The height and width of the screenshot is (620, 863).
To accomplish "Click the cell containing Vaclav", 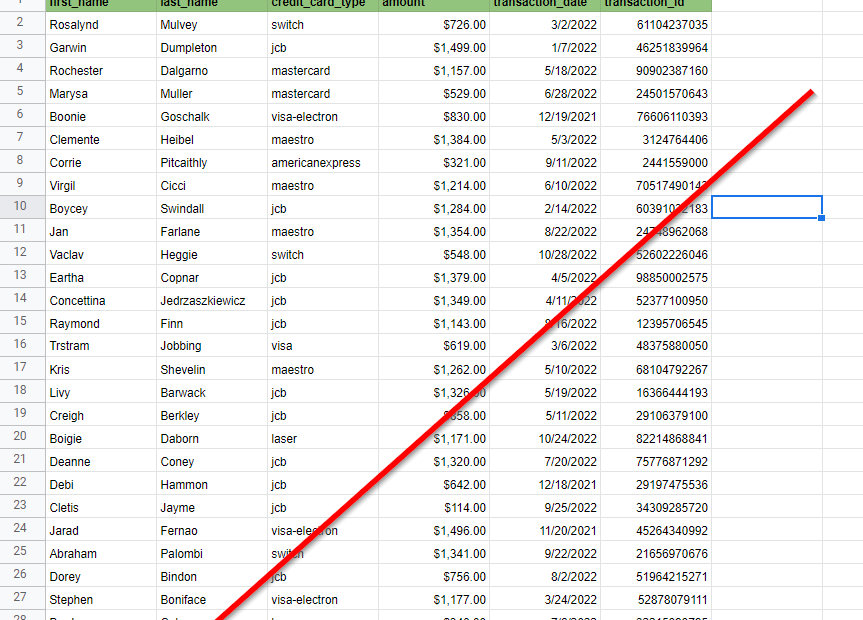I will (x=101, y=254).
